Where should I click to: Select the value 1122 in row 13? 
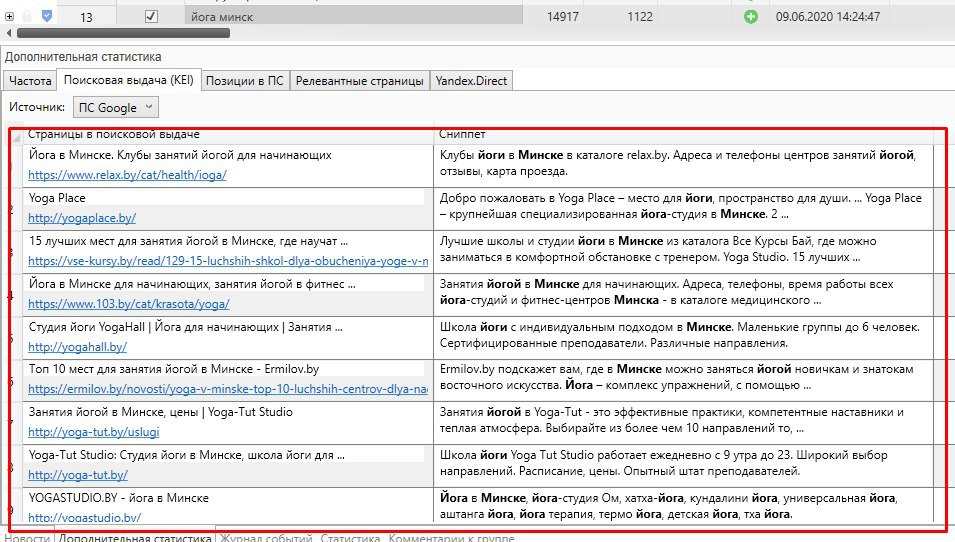tap(640, 16)
